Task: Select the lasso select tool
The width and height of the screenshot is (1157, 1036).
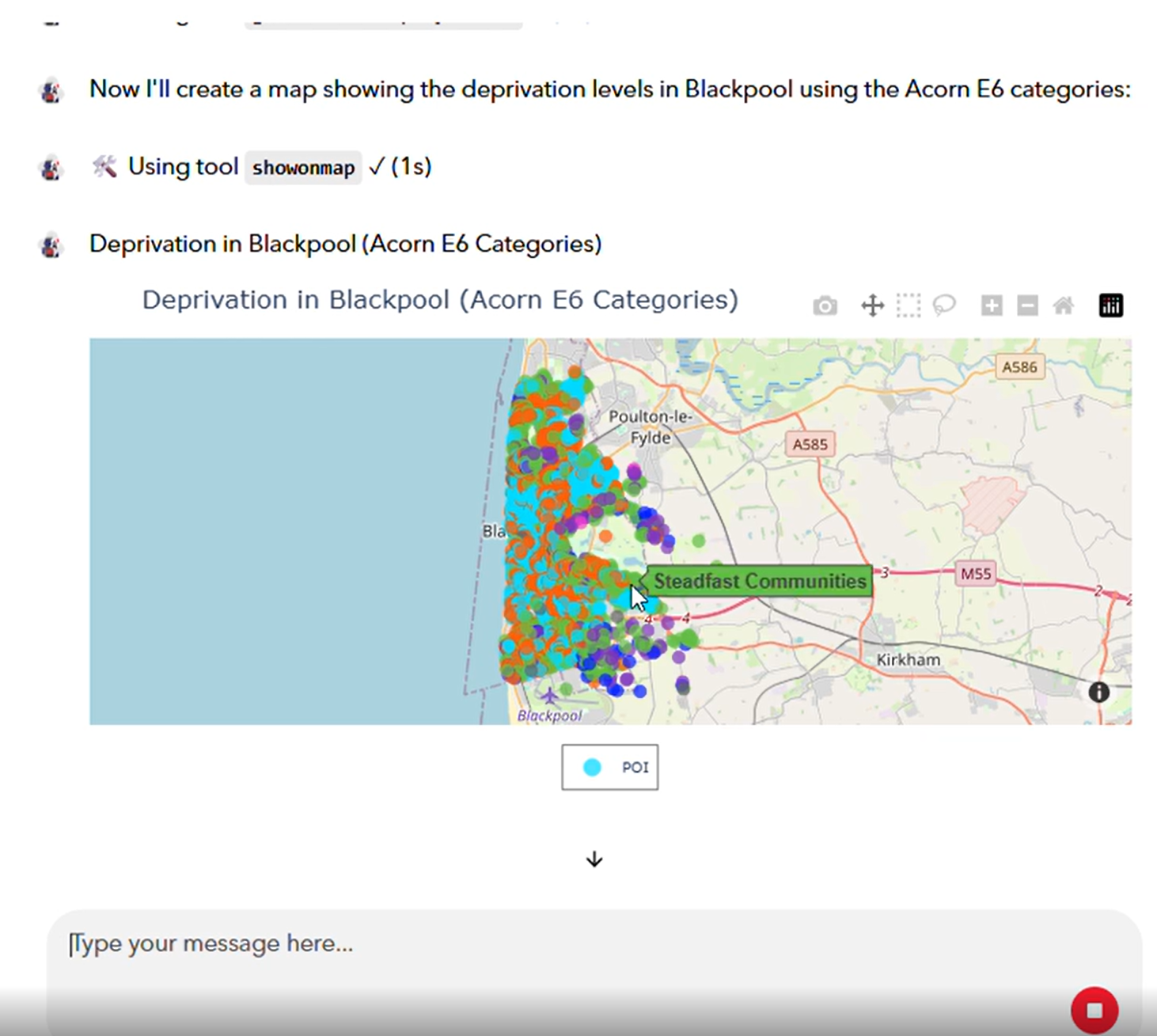Action: (x=943, y=305)
